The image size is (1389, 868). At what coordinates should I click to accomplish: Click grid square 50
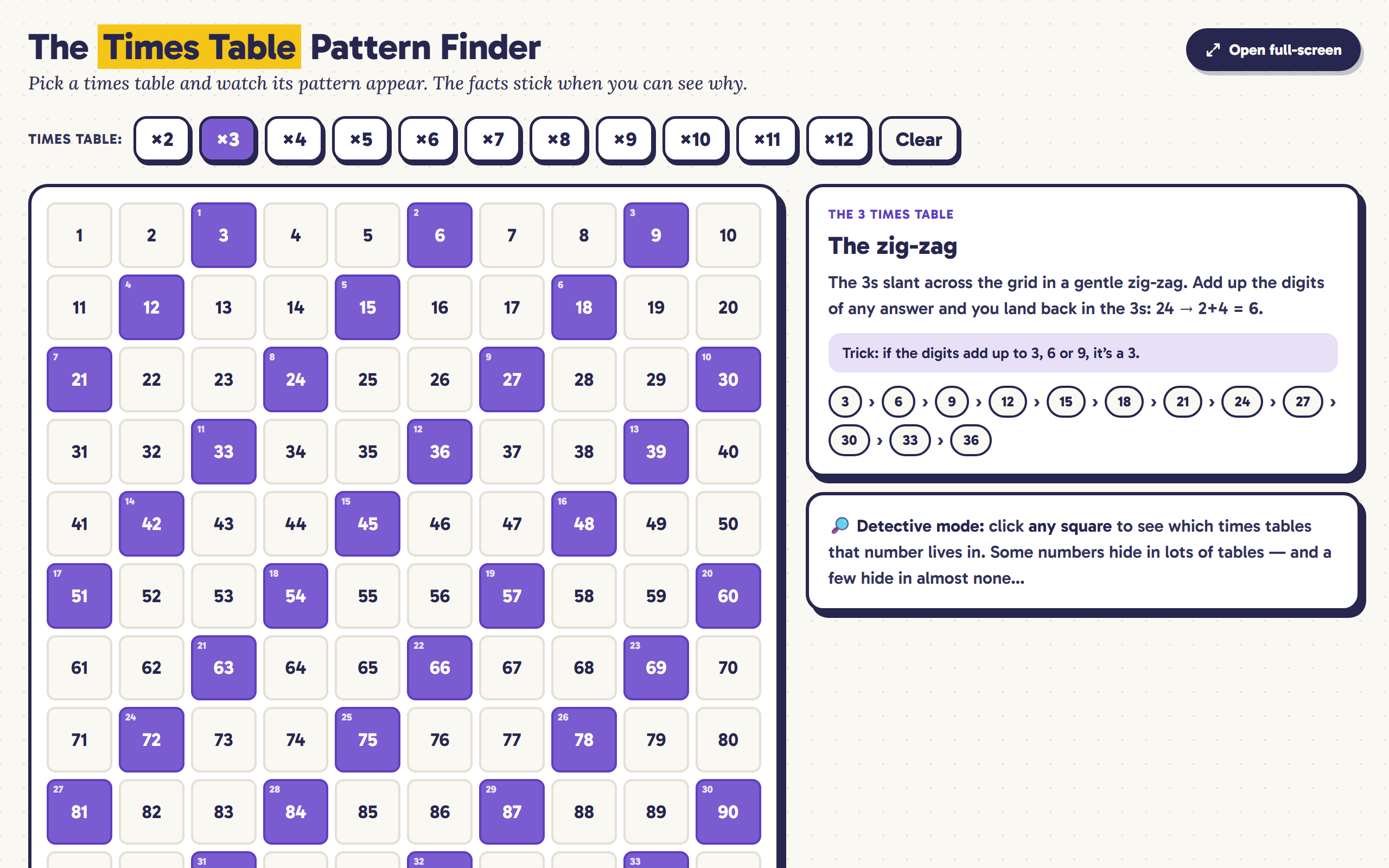tap(728, 524)
